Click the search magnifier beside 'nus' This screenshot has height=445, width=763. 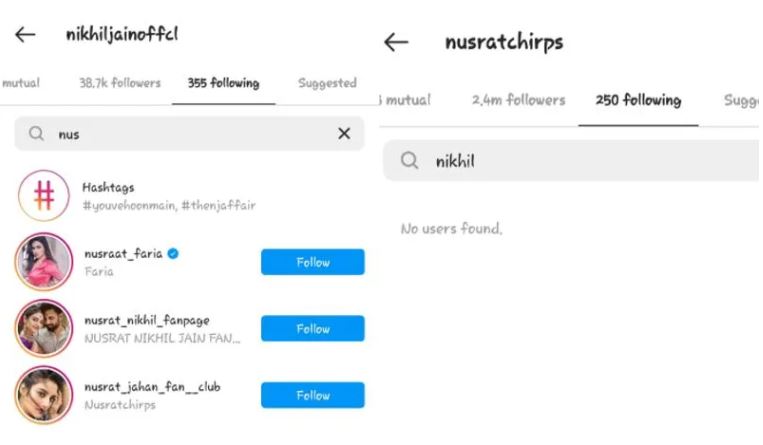36,133
